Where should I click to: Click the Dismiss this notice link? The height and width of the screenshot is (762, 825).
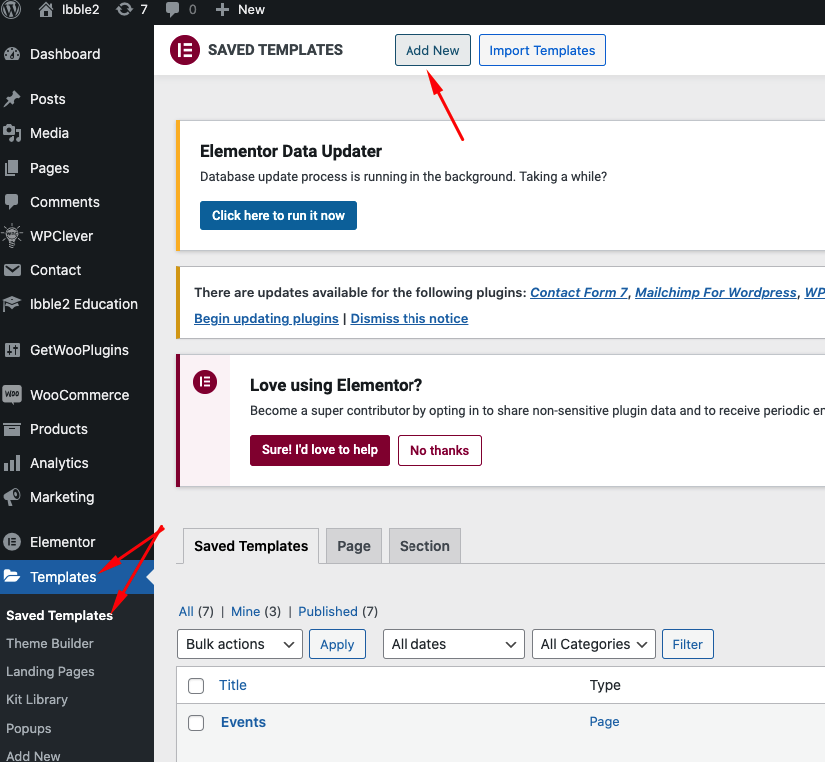409,318
